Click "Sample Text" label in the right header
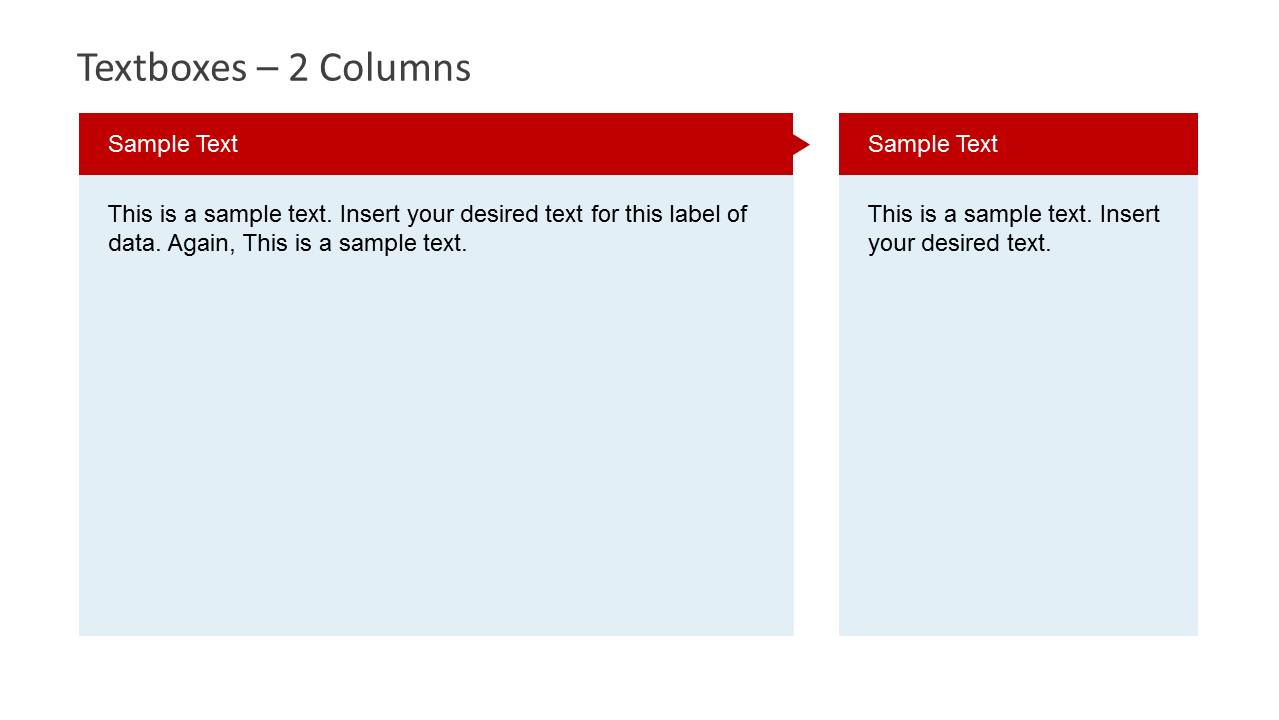The image size is (1279, 720). (933, 144)
